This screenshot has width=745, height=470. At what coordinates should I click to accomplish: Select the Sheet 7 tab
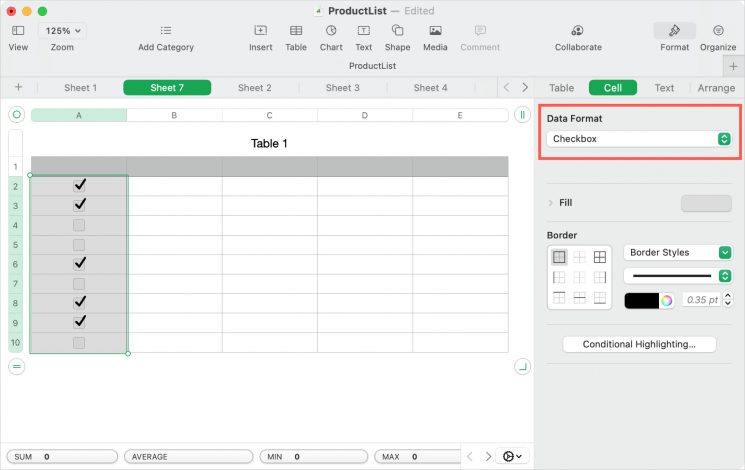[167, 87]
